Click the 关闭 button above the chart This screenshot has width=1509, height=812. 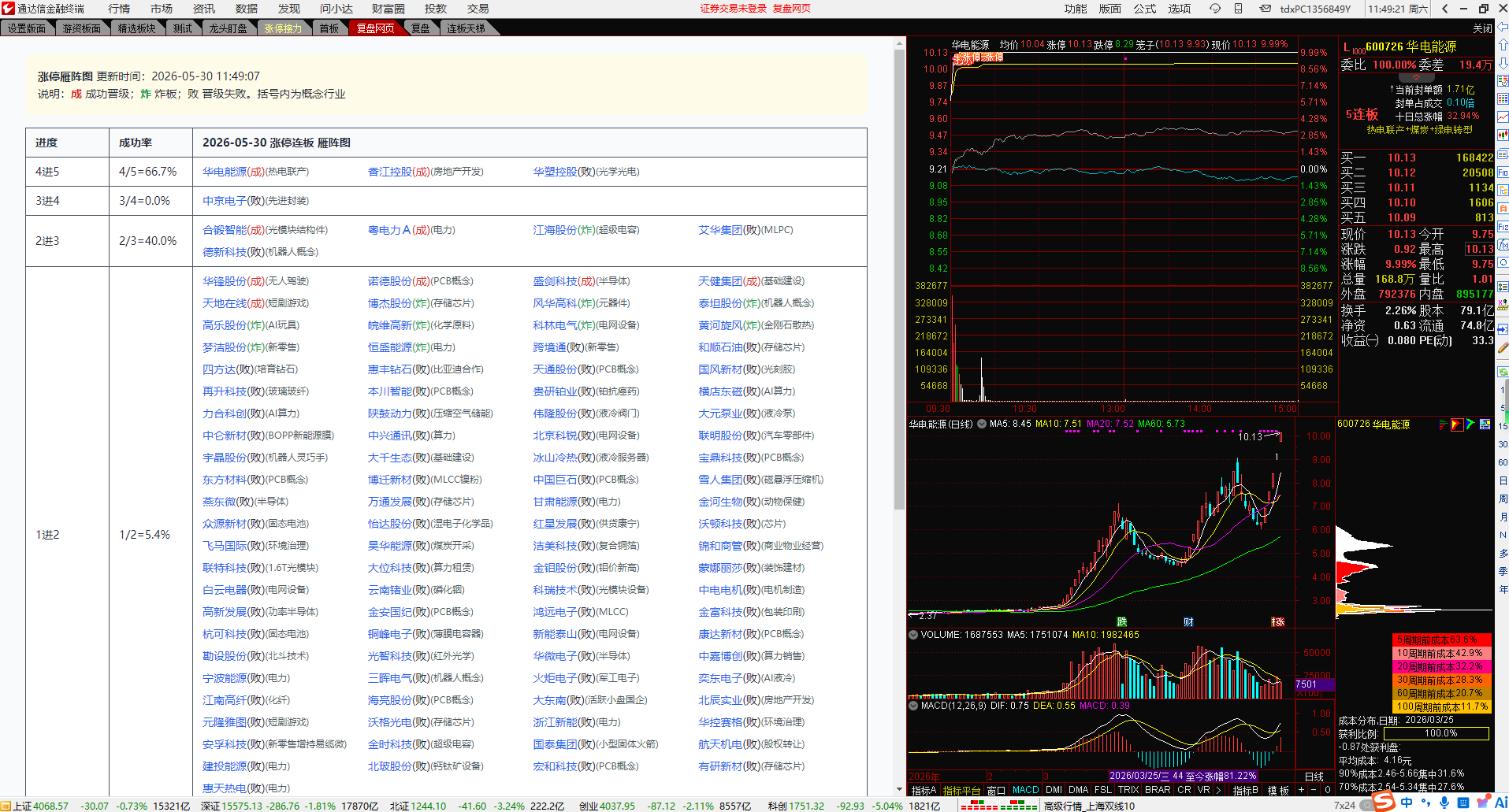click(1482, 28)
